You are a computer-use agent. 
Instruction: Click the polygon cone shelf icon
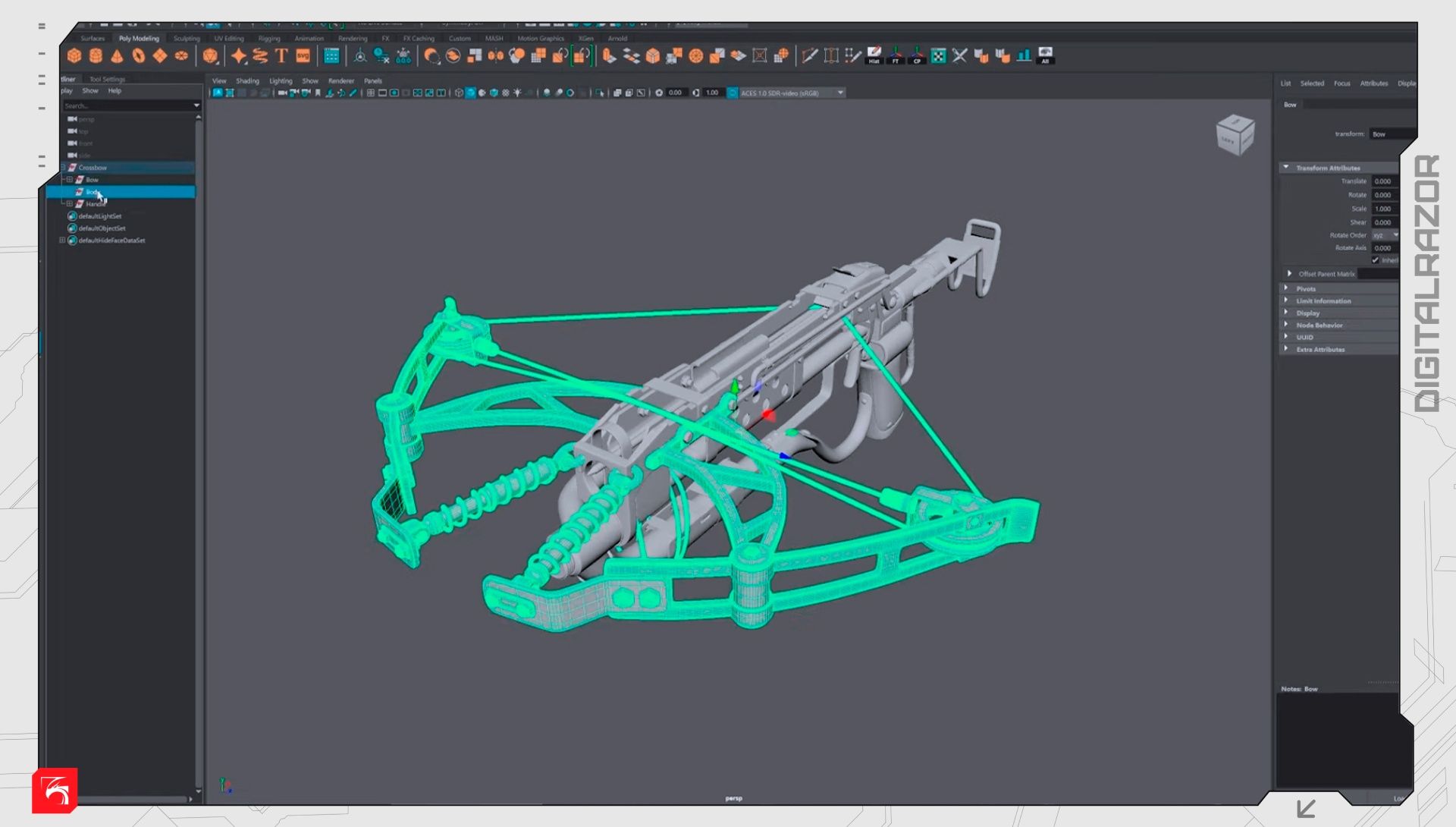coord(117,55)
